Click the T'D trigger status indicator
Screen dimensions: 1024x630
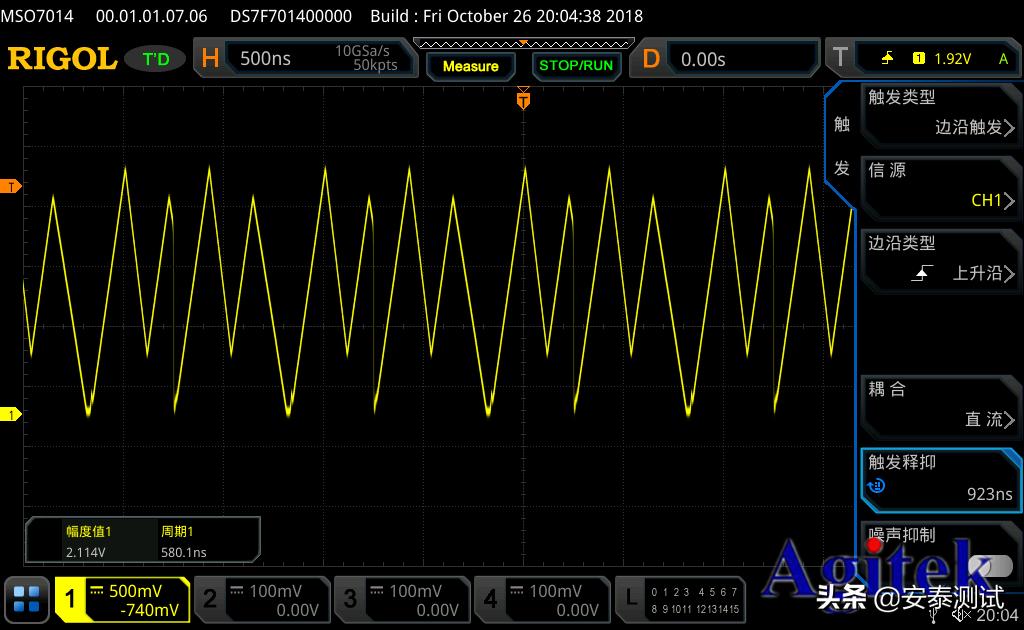[x=155, y=59]
